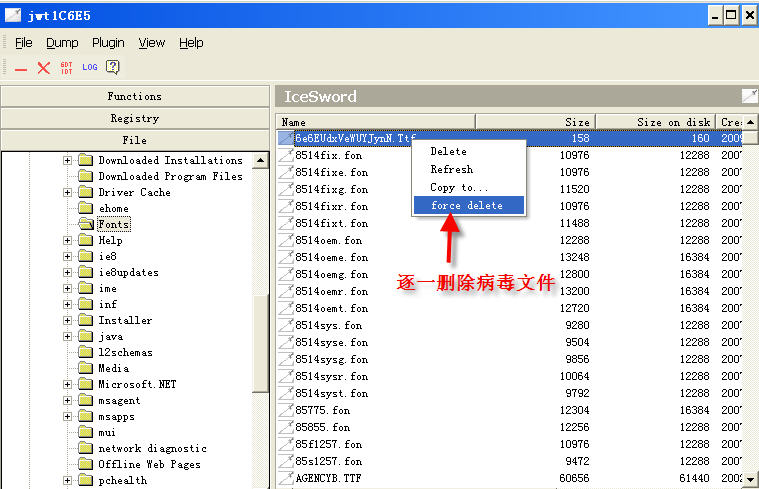Screen dimensions: 759x489
Task: Open the File panel button
Action: [x=135, y=140]
